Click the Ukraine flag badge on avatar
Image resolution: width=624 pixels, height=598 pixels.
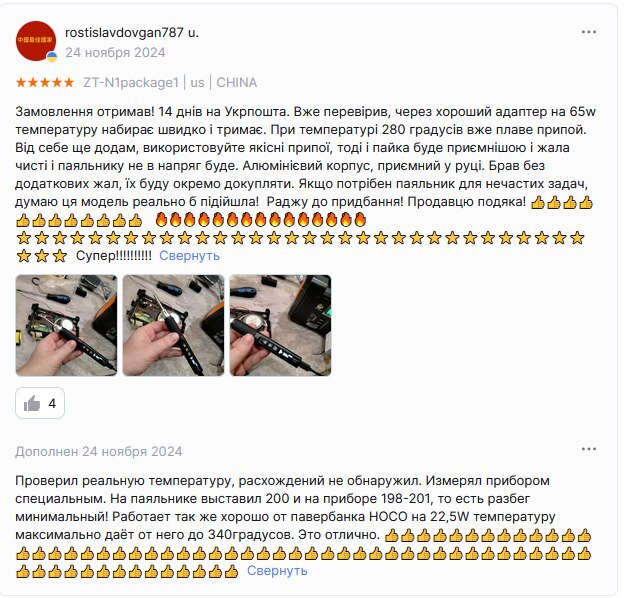52,57
